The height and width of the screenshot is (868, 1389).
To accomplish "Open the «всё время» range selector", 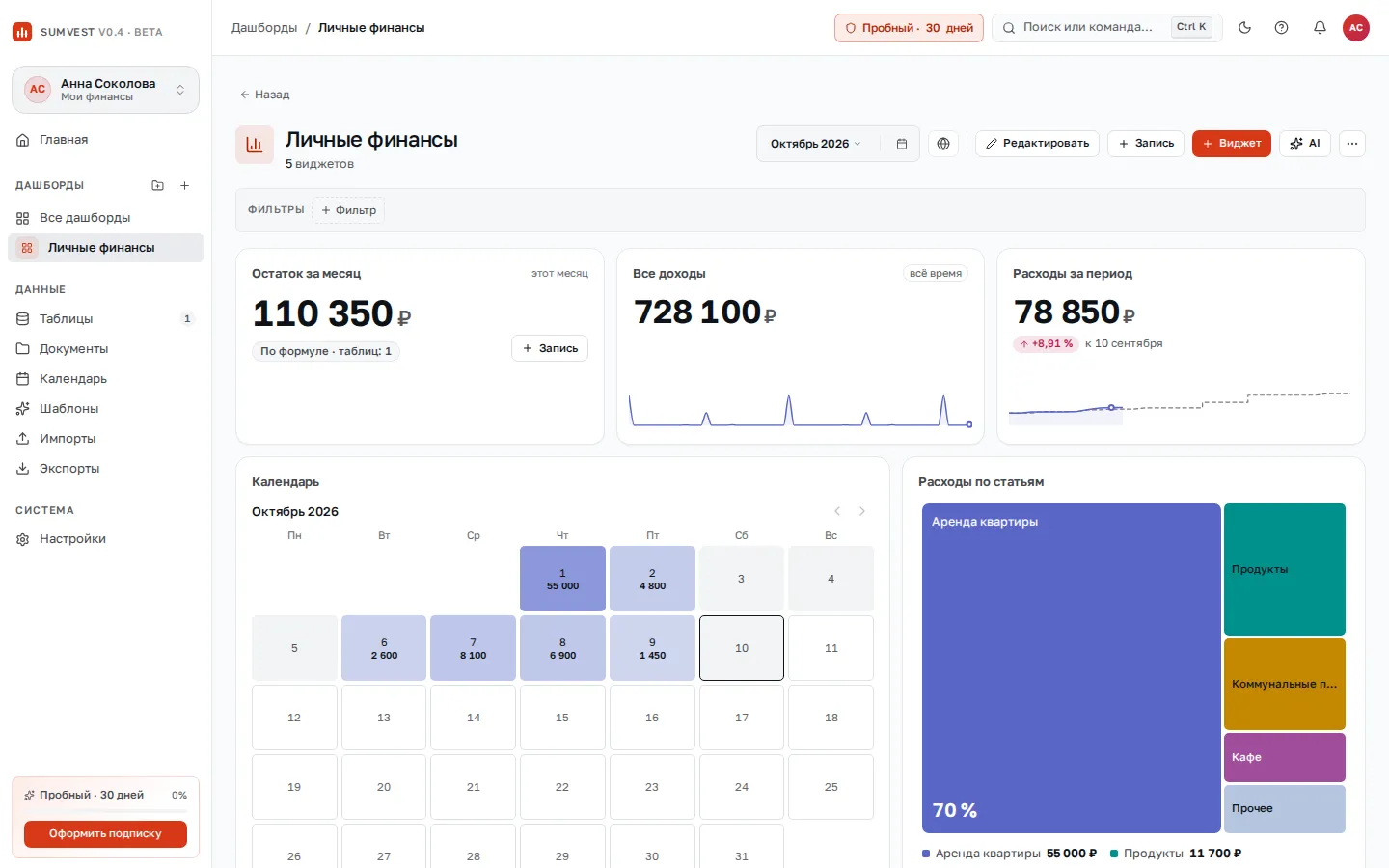I will pyautogui.click(x=936, y=274).
